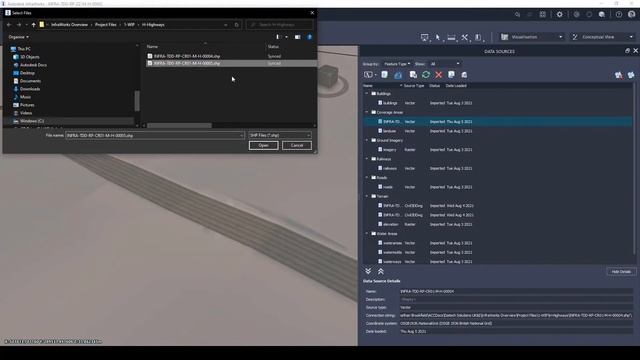Toggle the preview pane icon in file dialog
Screen dimensions: 640x360
pos(298,37)
